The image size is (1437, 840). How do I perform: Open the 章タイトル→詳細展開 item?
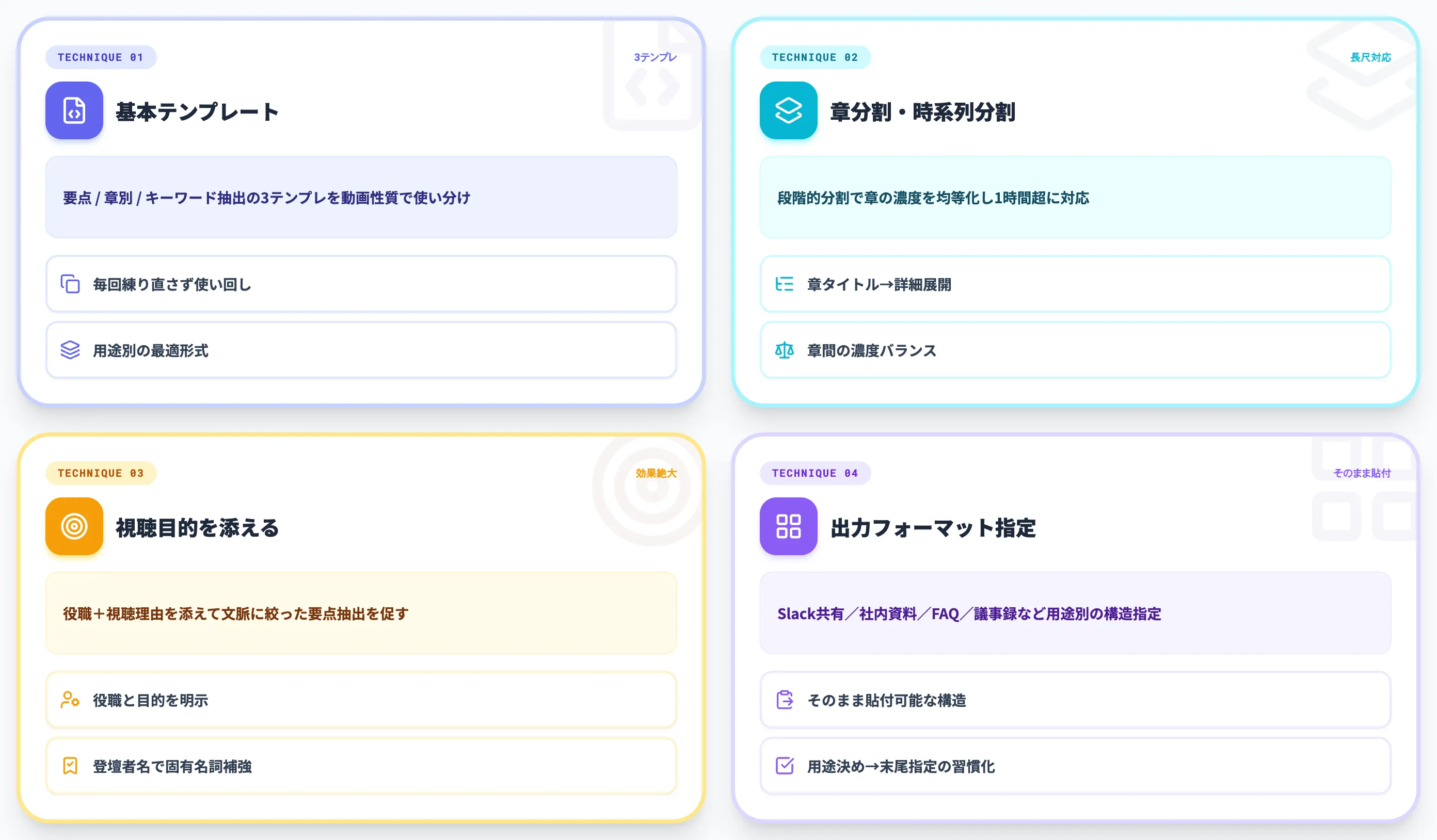[1075, 284]
